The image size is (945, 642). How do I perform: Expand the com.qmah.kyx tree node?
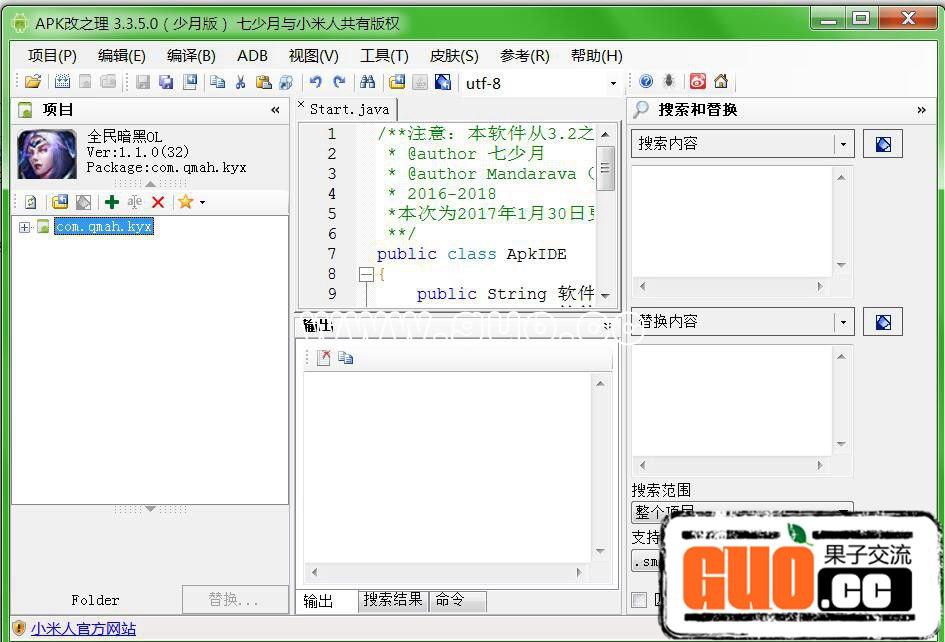click(24, 227)
